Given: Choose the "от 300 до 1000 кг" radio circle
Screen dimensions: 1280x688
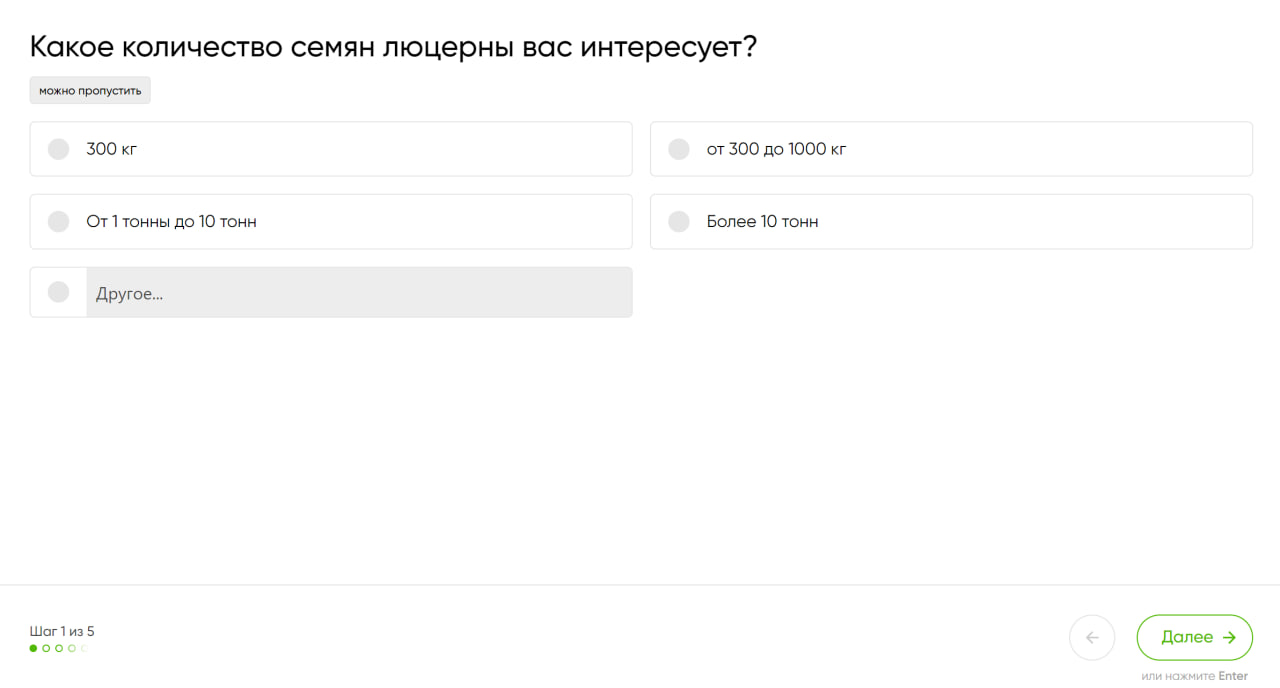Looking at the screenshot, I should pyautogui.click(x=679, y=149).
